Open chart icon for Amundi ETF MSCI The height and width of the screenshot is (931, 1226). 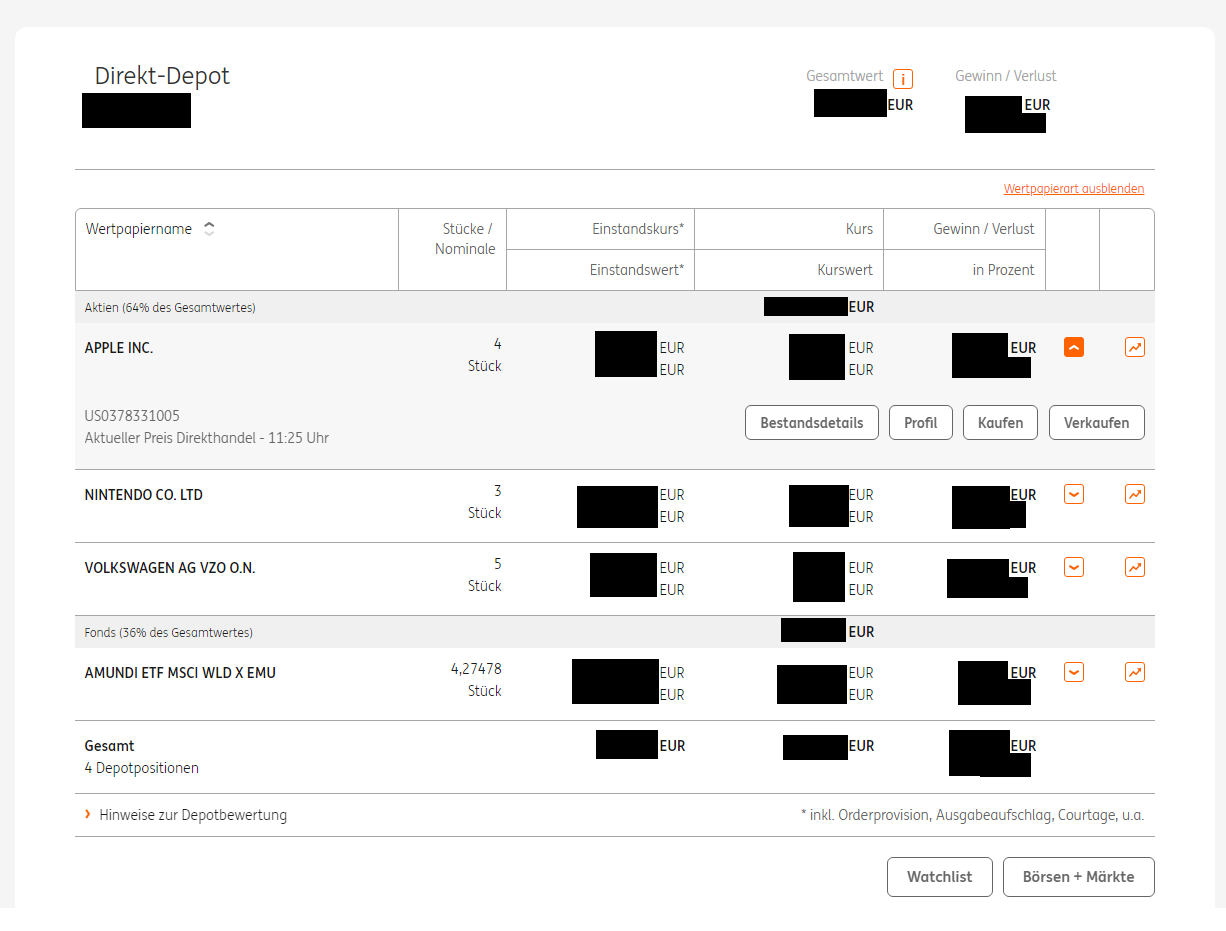(x=1135, y=672)
